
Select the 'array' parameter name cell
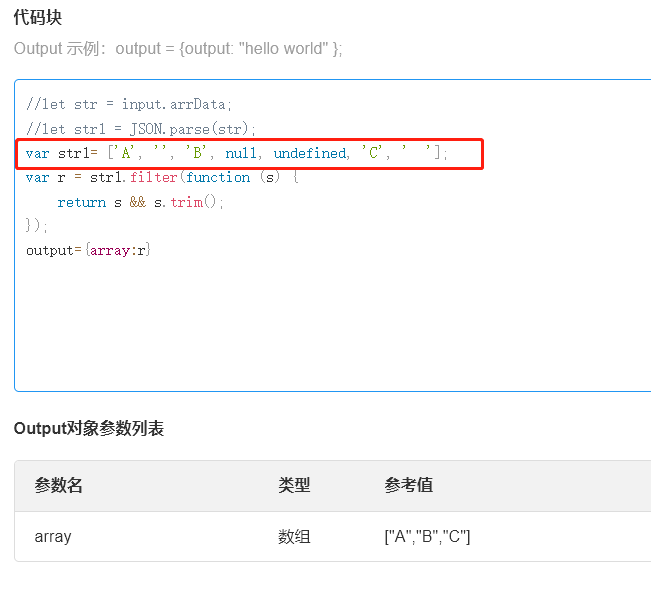tap(53, 537)
